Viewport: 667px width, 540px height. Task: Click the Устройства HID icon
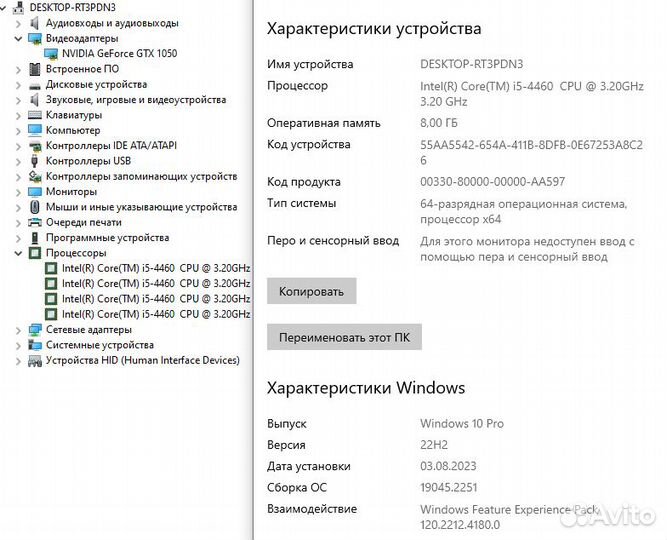coord(34,361)
